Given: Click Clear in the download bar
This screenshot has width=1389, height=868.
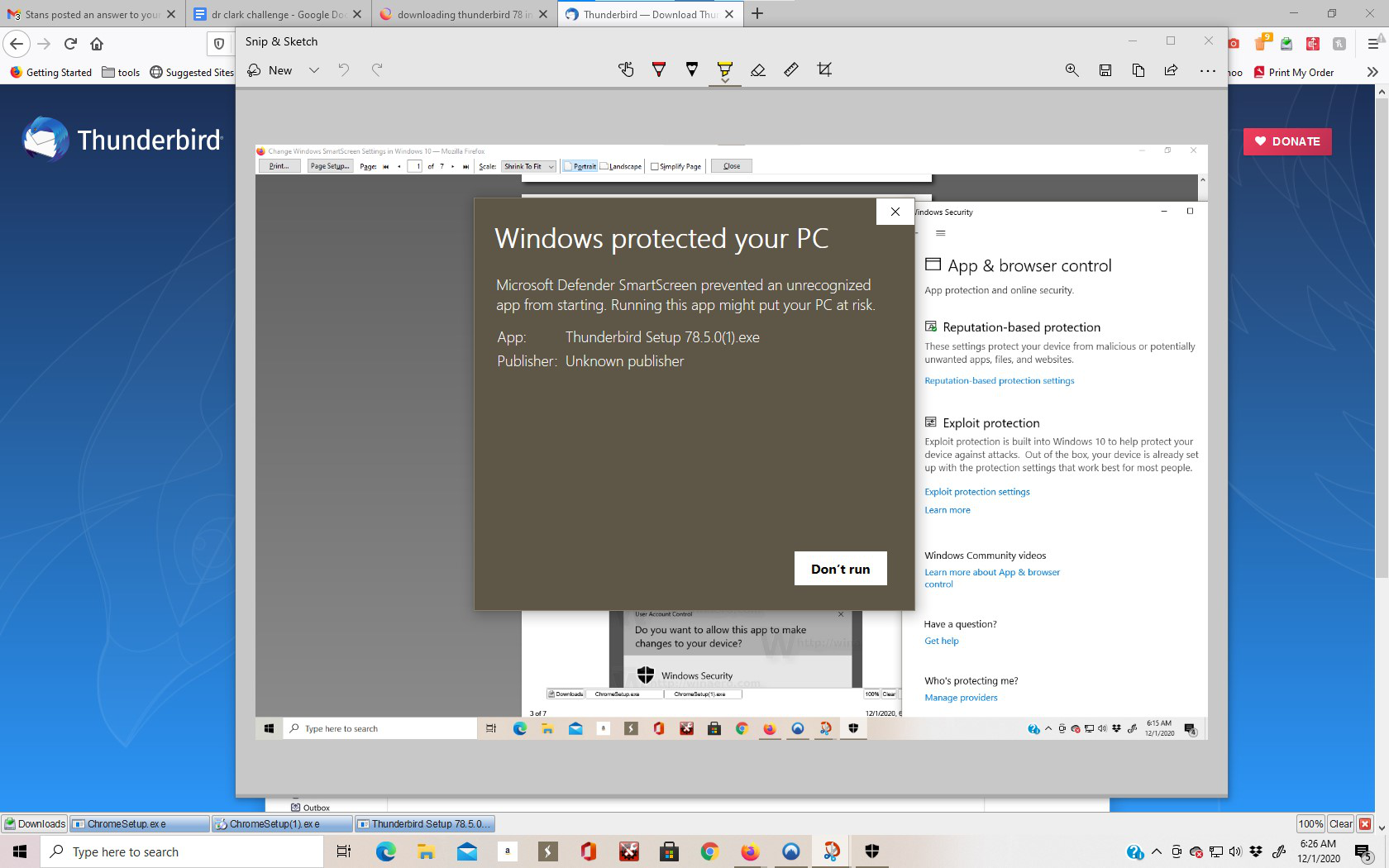Looking at the screenshot, I should (x=1340, y=823).
